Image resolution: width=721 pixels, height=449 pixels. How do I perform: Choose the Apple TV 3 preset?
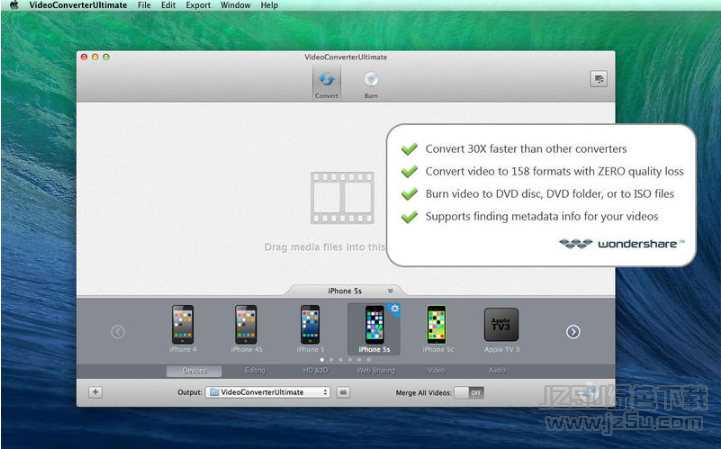(x=501, y=329)
